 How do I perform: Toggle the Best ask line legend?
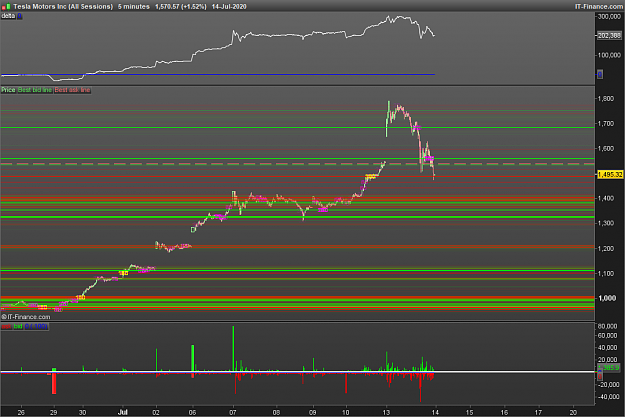click(72, 90)
